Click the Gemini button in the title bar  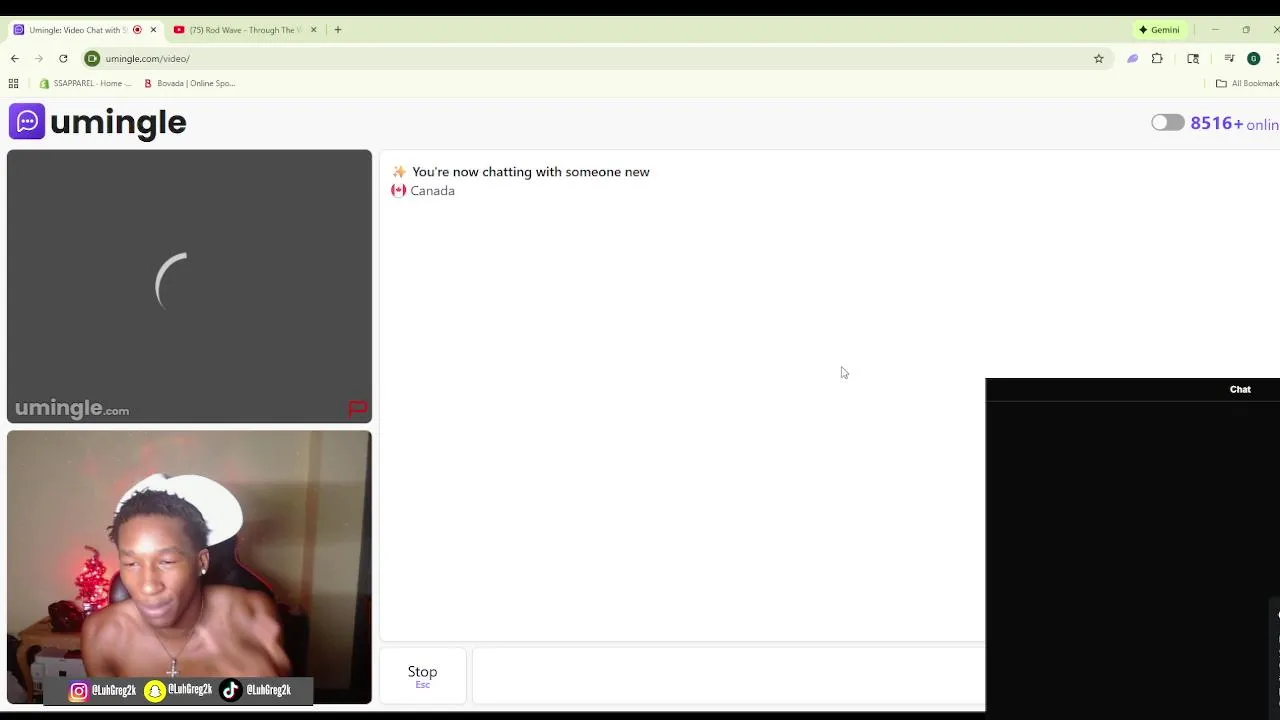(1159, 30)
